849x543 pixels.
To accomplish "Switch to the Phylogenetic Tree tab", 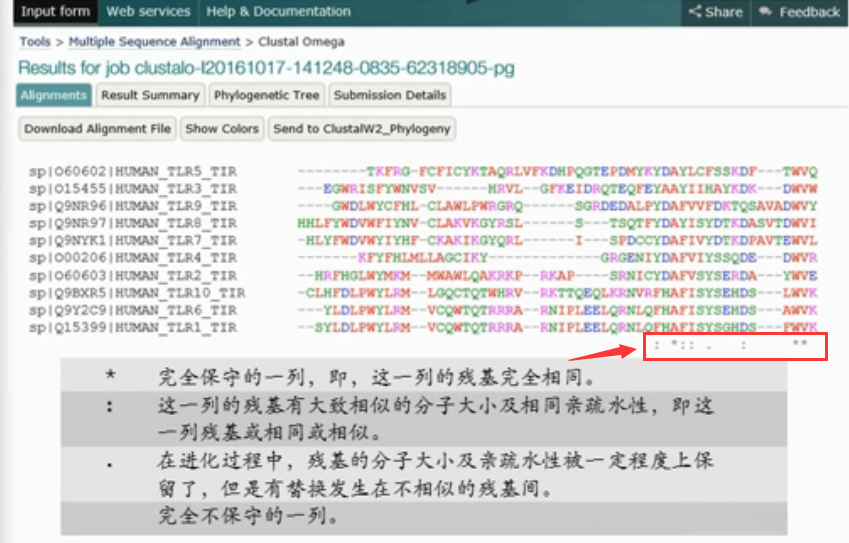I will 266,95.
